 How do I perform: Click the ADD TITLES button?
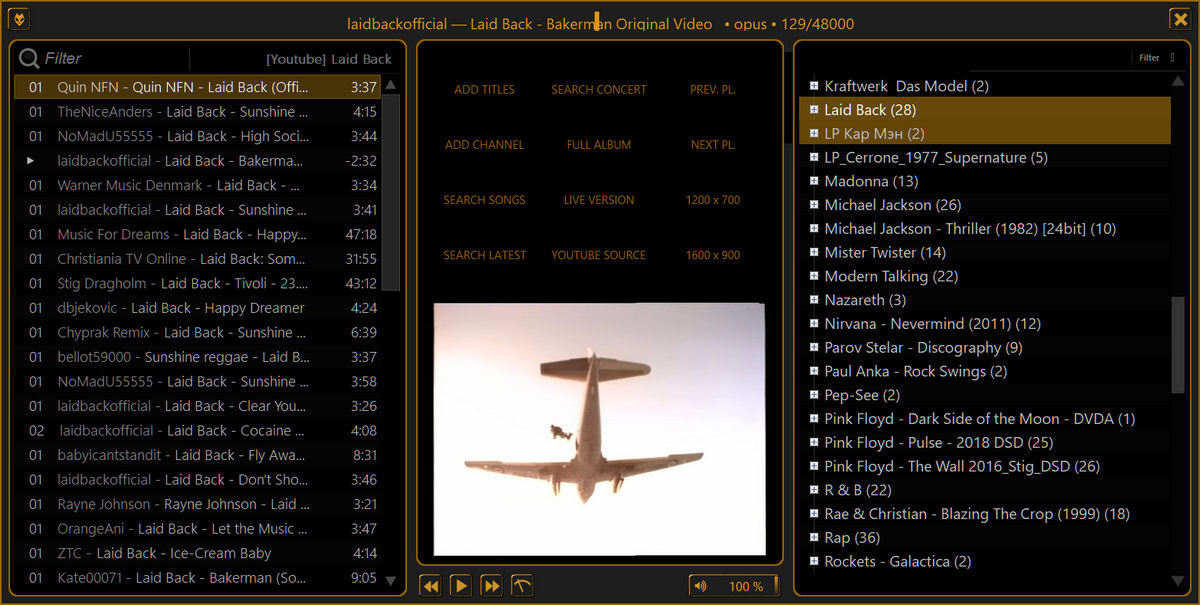click(x=484, y=90)
